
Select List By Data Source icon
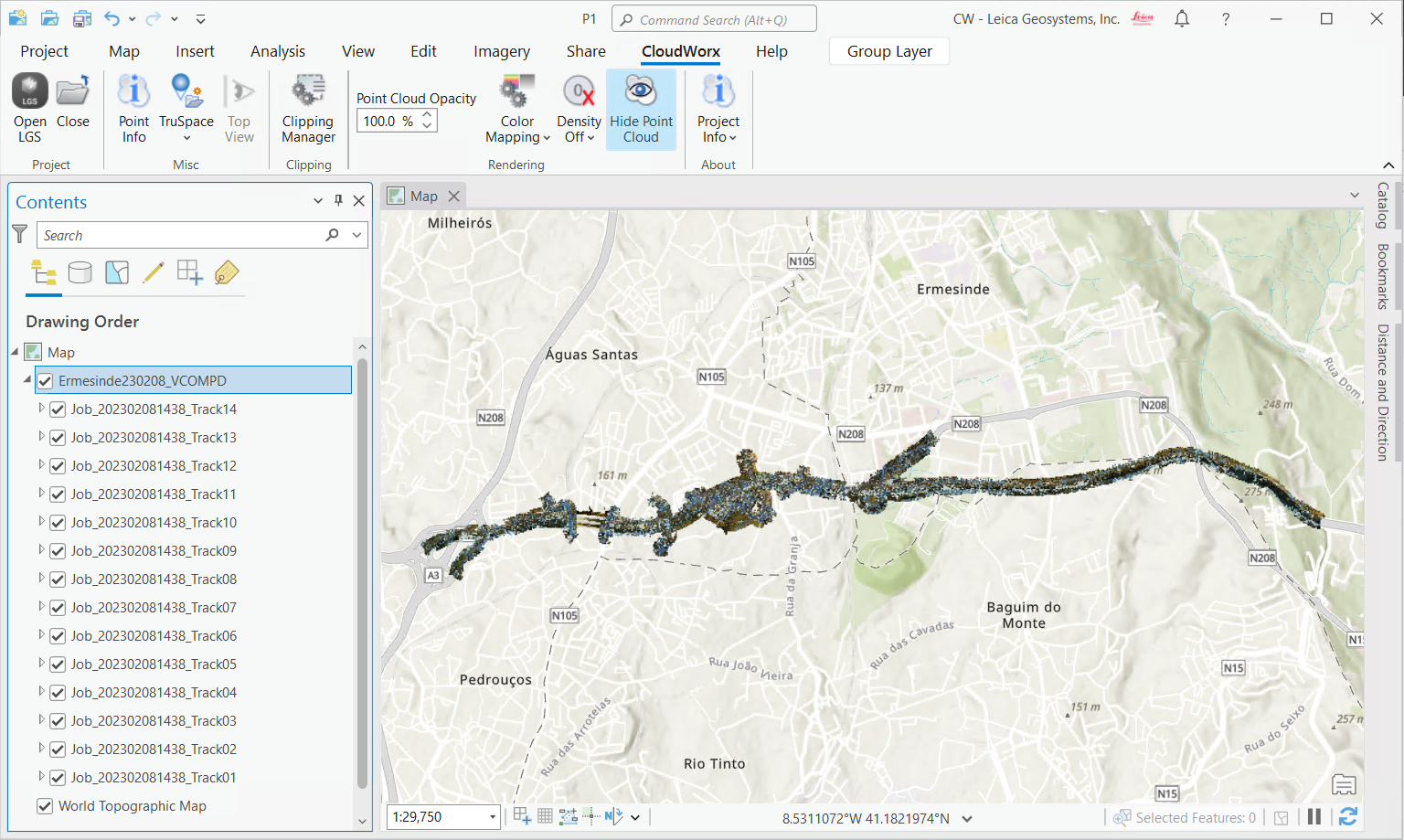[80, 272]
